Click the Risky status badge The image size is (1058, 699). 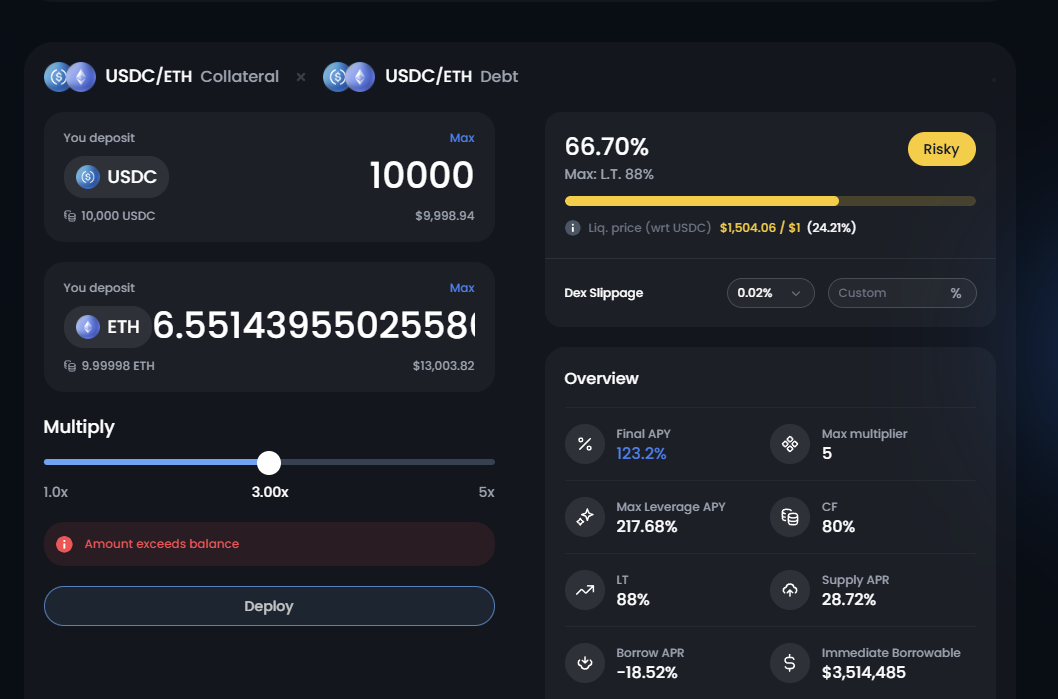click(x=941, y=149)
